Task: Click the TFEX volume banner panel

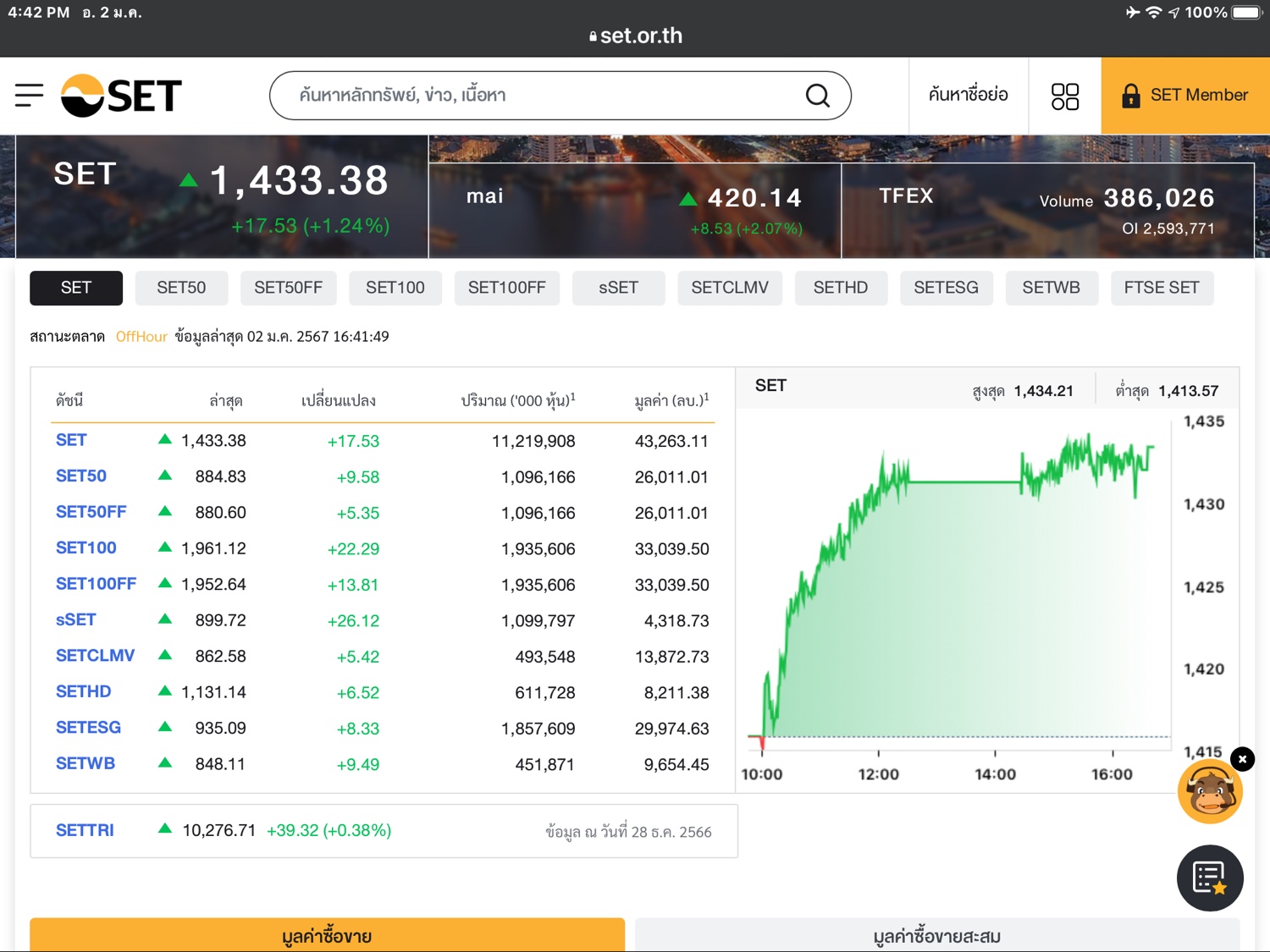Action: [x=1048, y=210]
